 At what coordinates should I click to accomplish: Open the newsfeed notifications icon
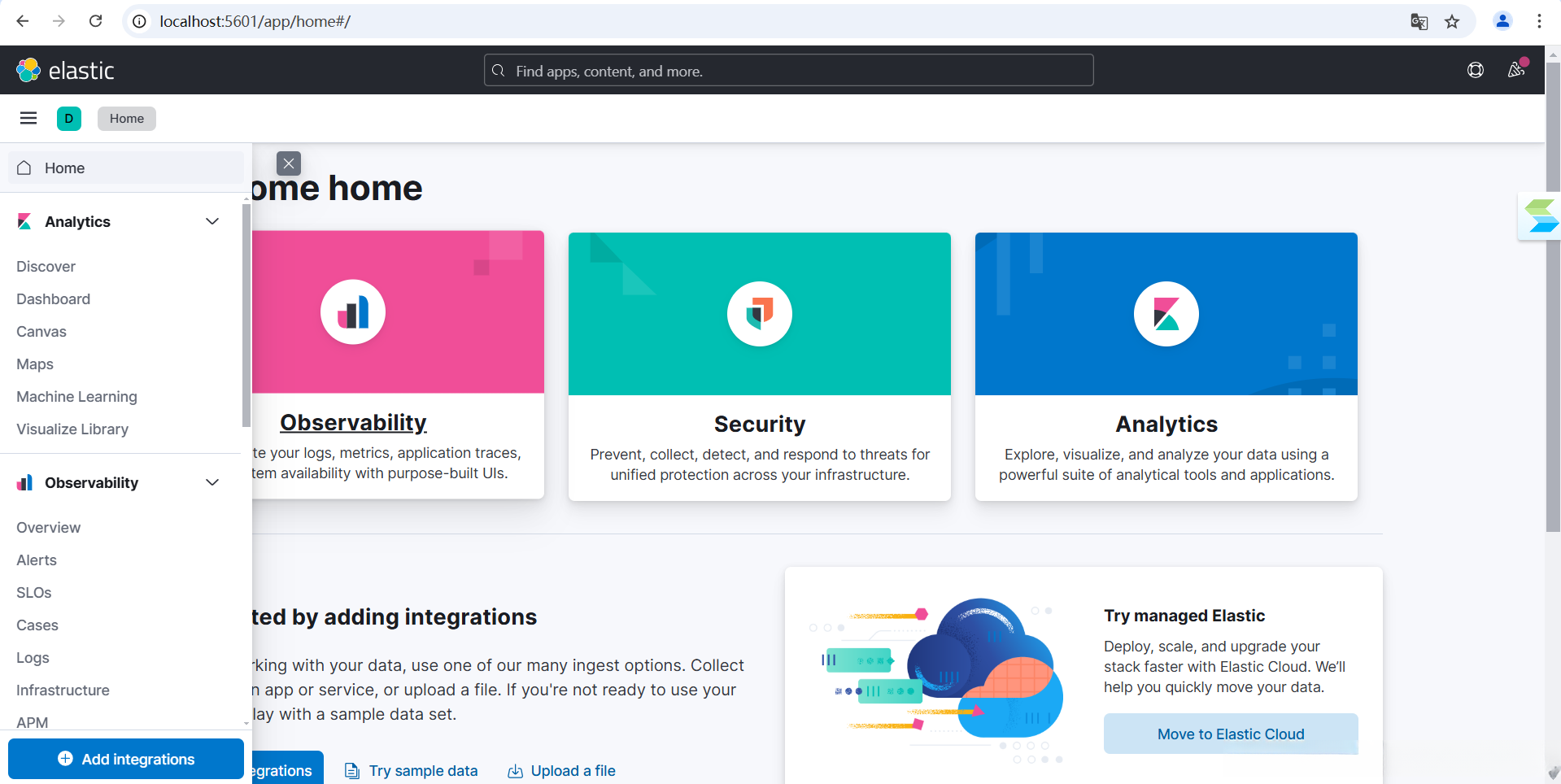[1516, 70]
